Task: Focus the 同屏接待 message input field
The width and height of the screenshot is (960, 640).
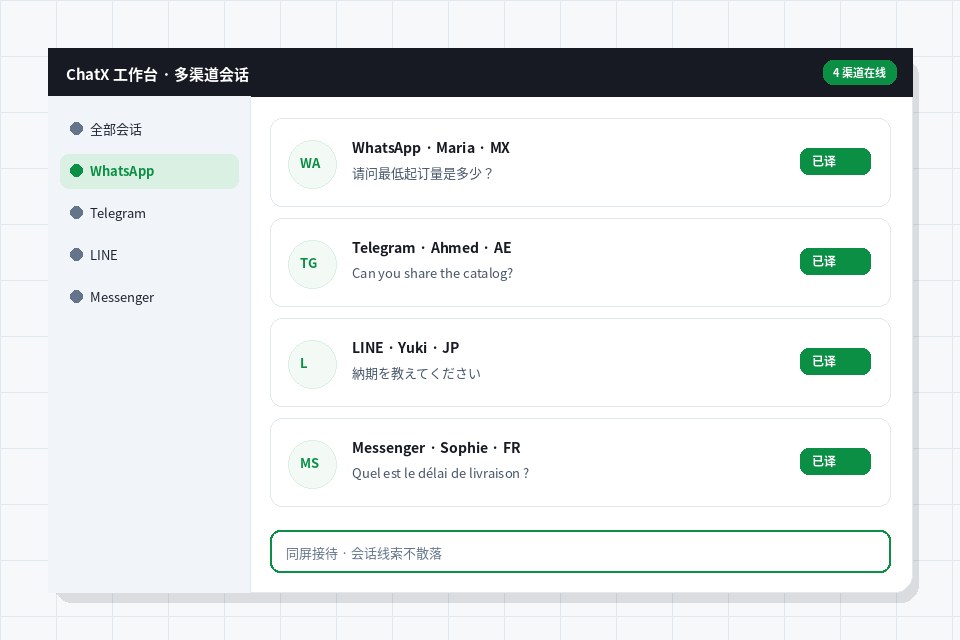Action: (x=580, y=552)
